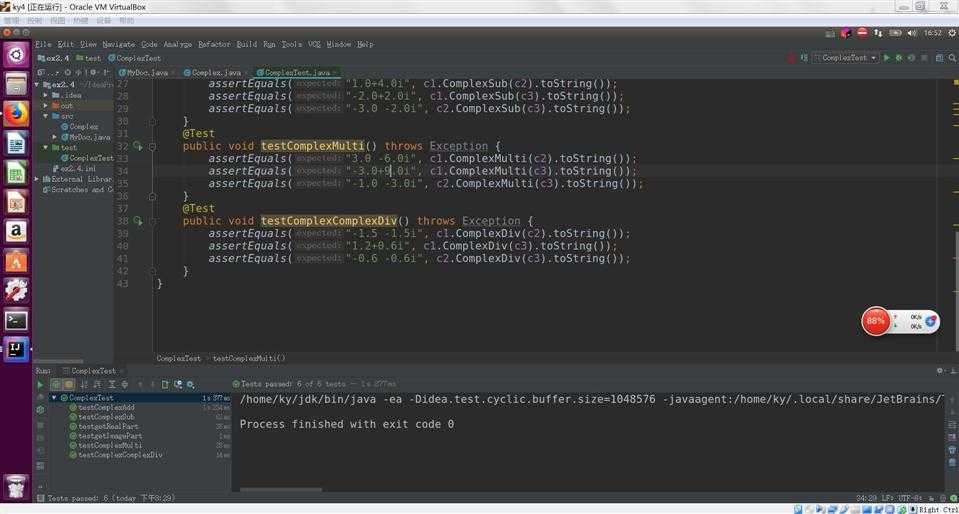The image size is (959, 514).
Task: Expand the .idea folder
Action: click(46, 95)
